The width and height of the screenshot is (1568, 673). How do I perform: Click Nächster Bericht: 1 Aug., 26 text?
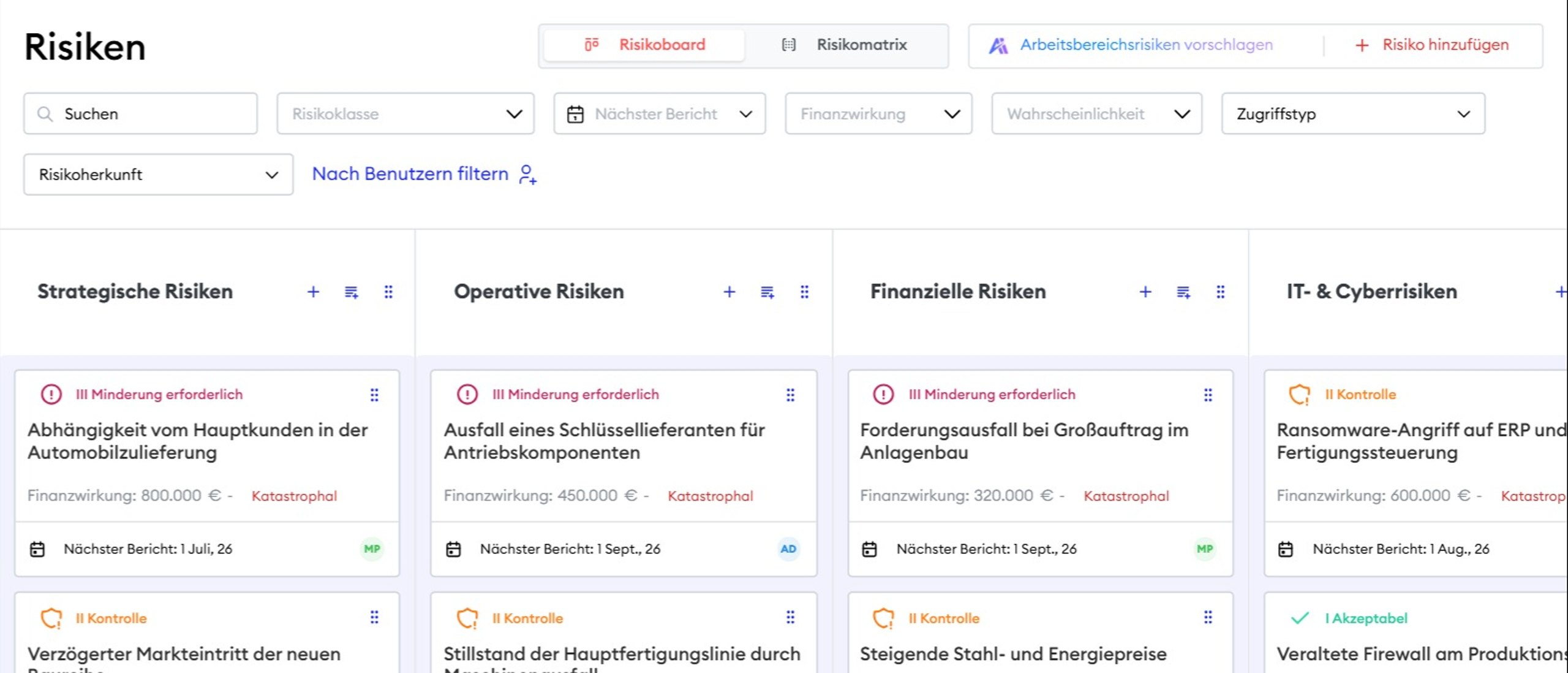[x=1401, y=549]
